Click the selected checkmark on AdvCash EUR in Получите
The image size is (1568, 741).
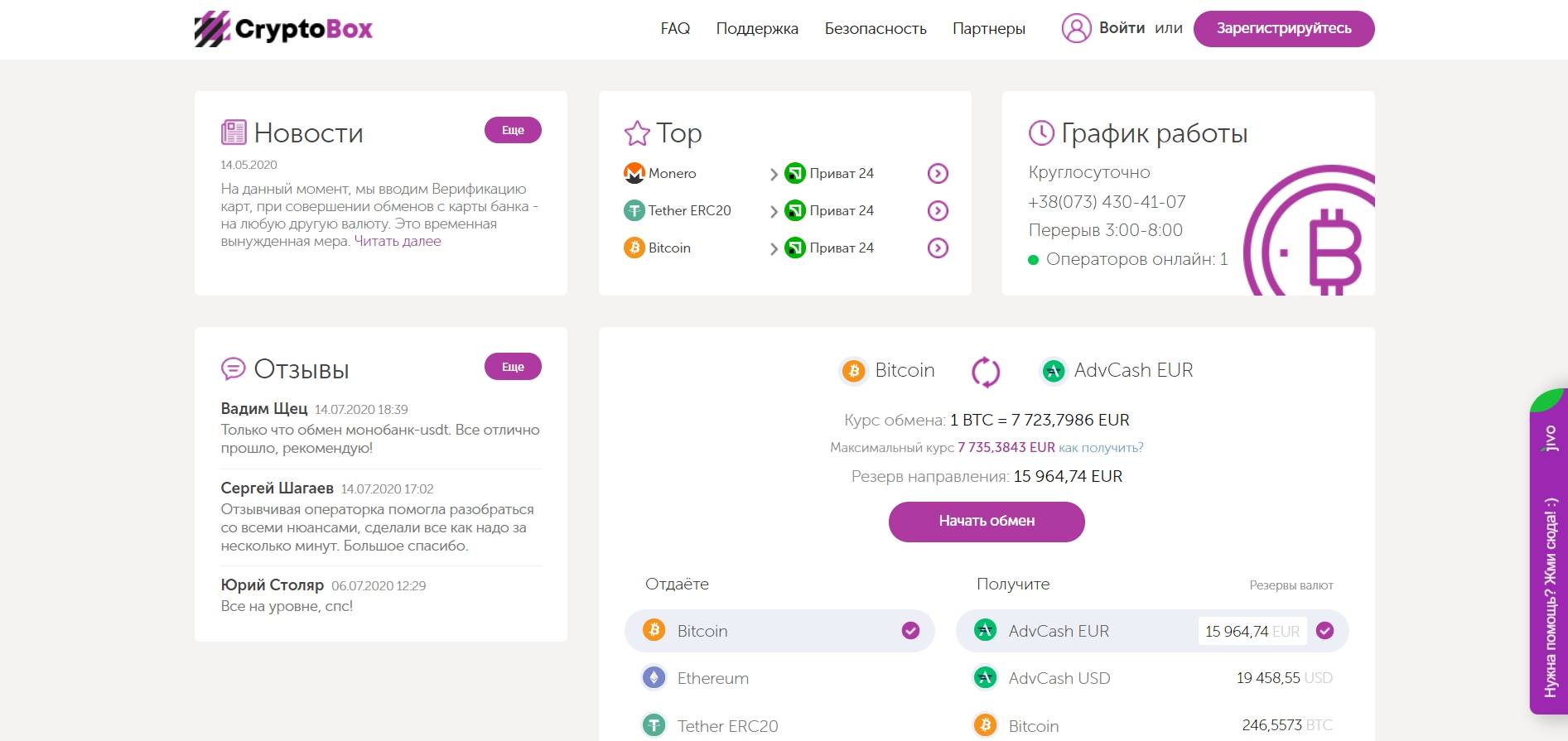(1325, 631)
